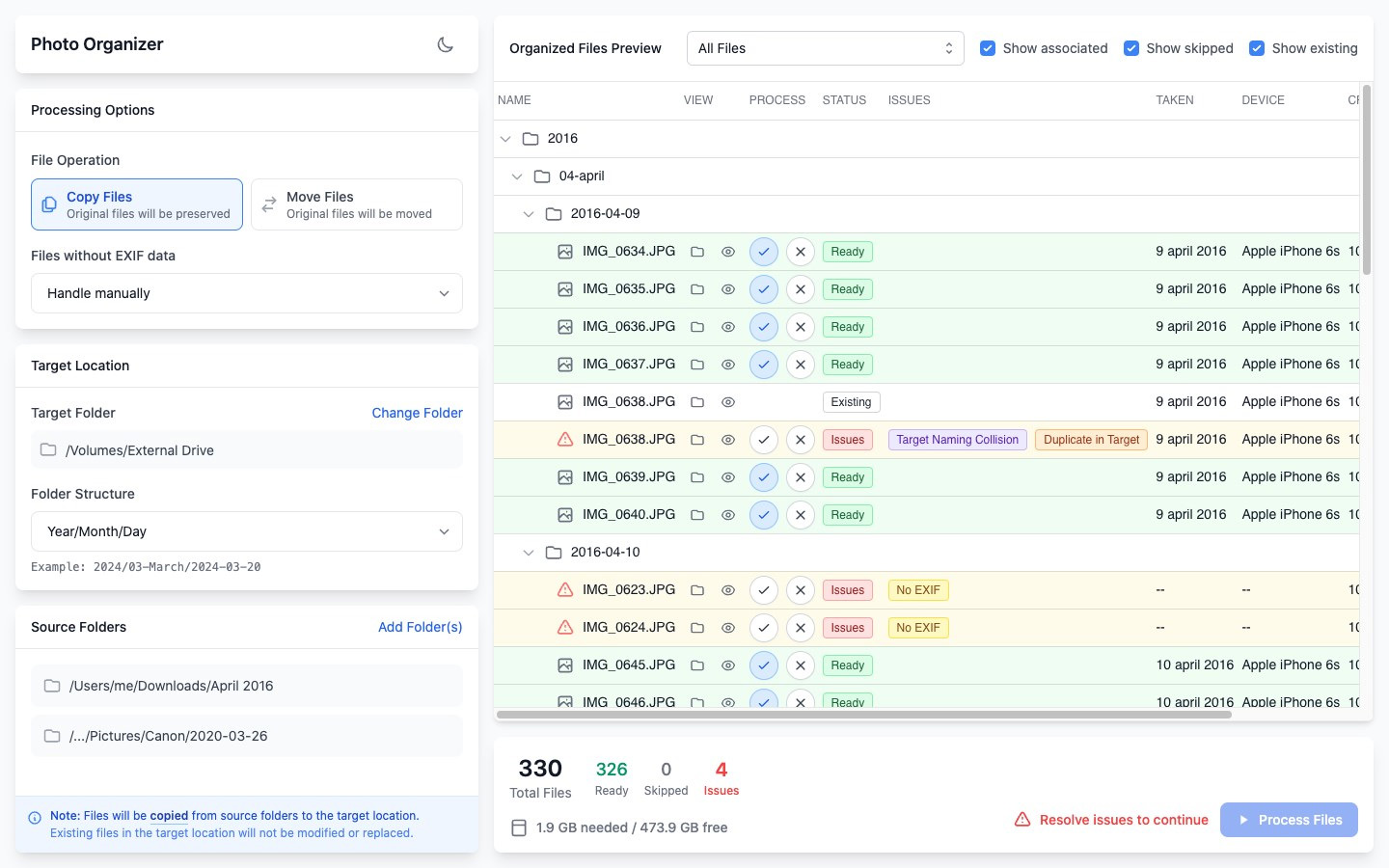Screen dimensions: 1389x868
Task: Open the Year/Month/Day folder structure dropdown
Action: click(x=247, y=531)
